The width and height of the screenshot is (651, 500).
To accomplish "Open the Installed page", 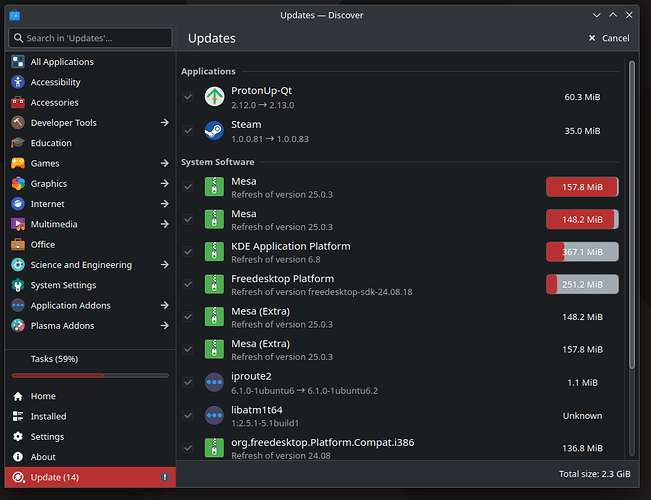I will coord(48,416).
